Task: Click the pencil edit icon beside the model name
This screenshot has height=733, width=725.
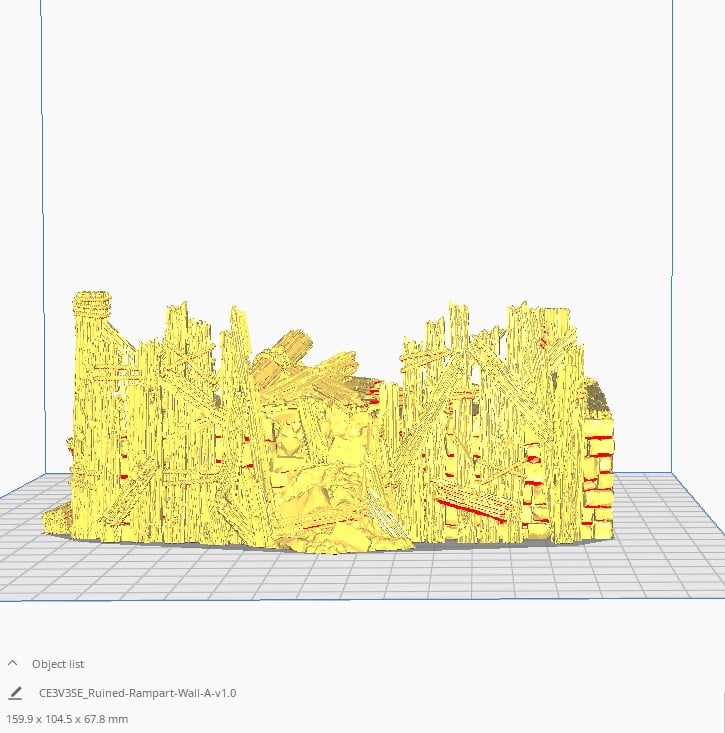Action: click(x=15, y=693)
